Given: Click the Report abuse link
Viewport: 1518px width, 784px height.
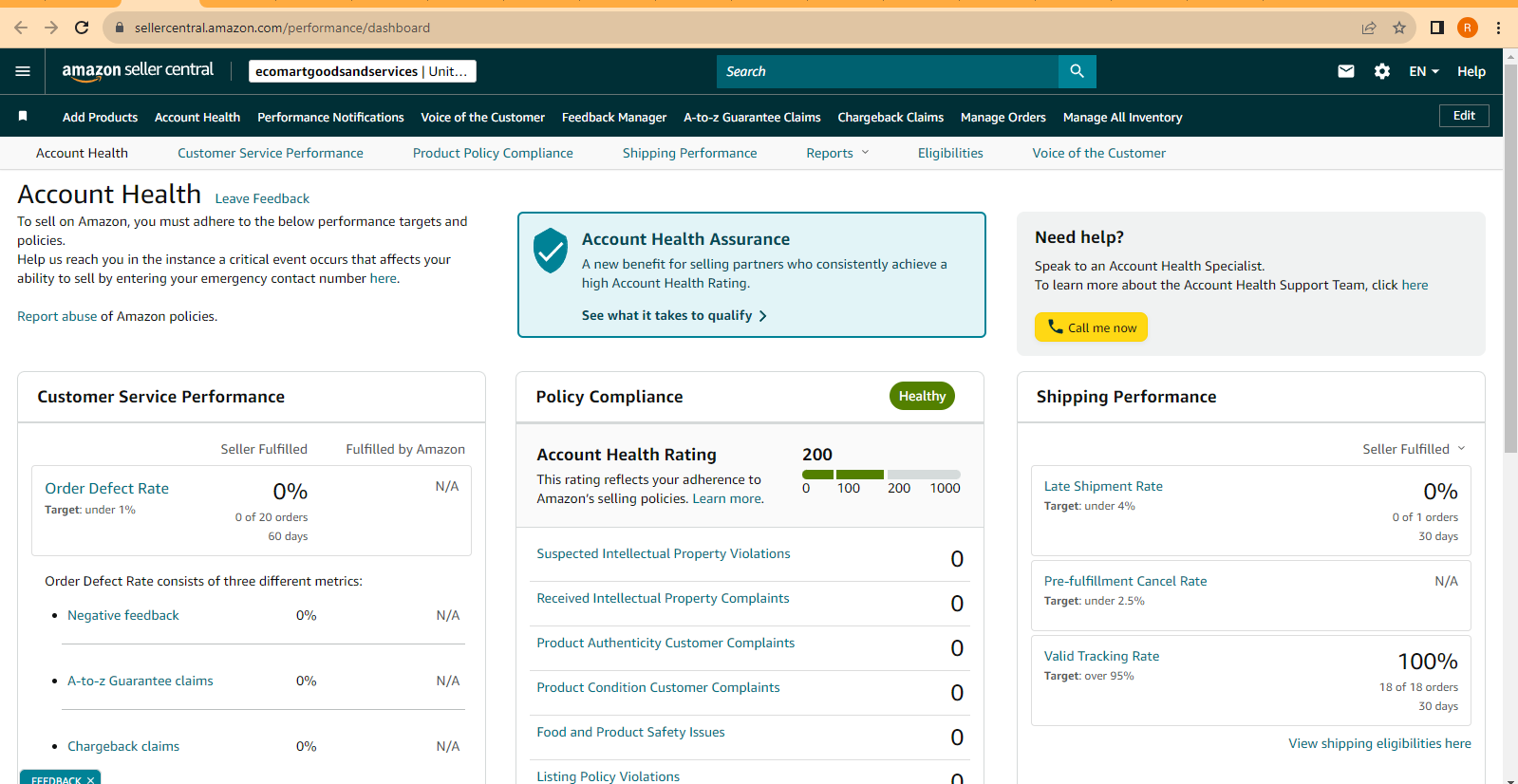Looking at the screenshot, I should point(57,316).
